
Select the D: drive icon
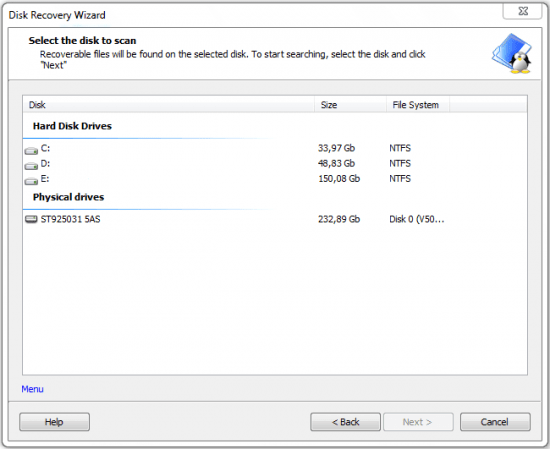[x=31, y=166]
